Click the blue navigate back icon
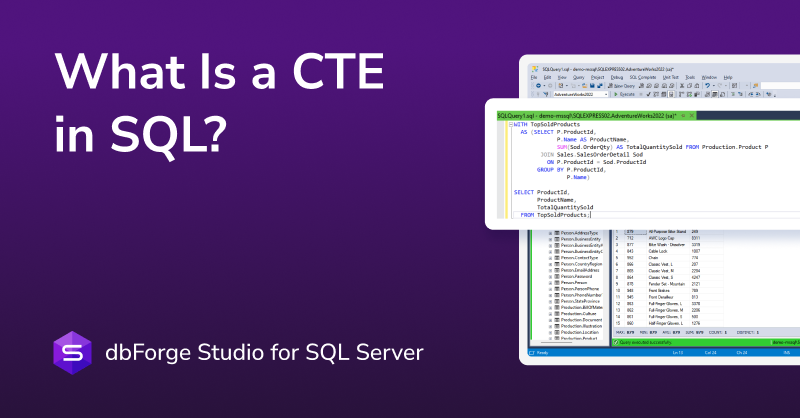Image resolution: width=800 pixels, height=418 pixels. (x=538, y=86)
